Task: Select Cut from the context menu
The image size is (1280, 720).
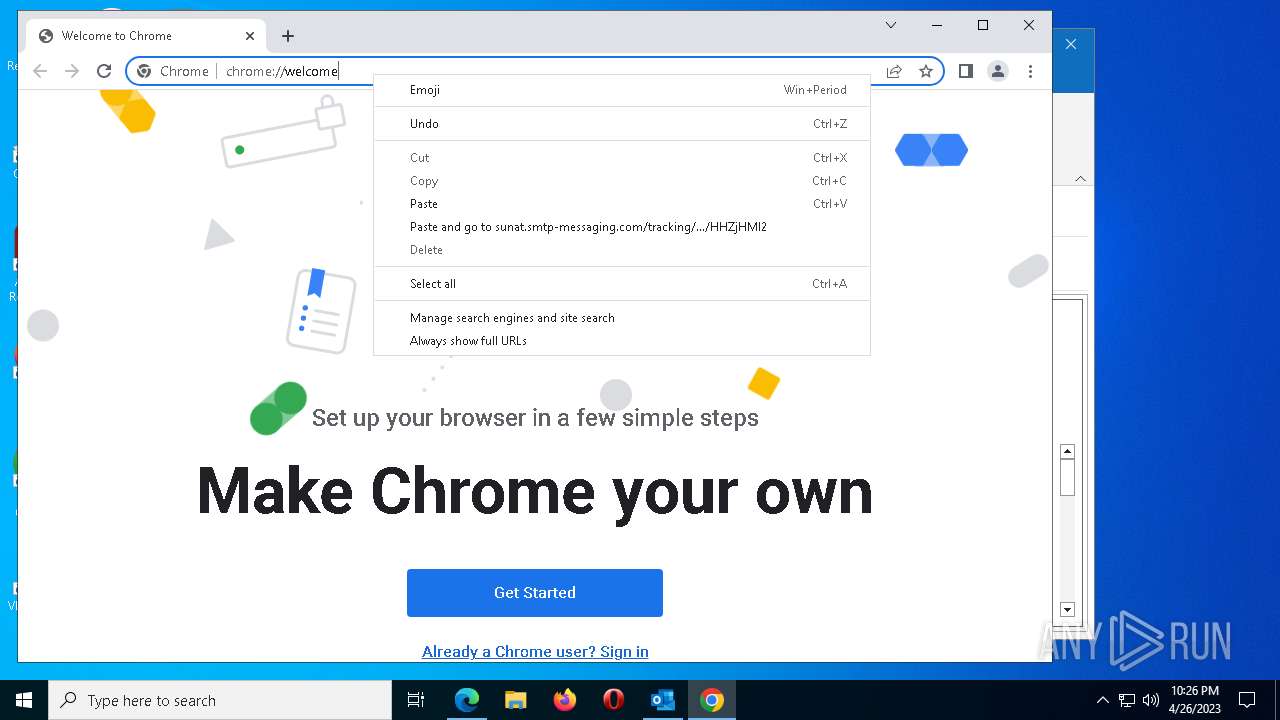Action: [x=622, y=158]
